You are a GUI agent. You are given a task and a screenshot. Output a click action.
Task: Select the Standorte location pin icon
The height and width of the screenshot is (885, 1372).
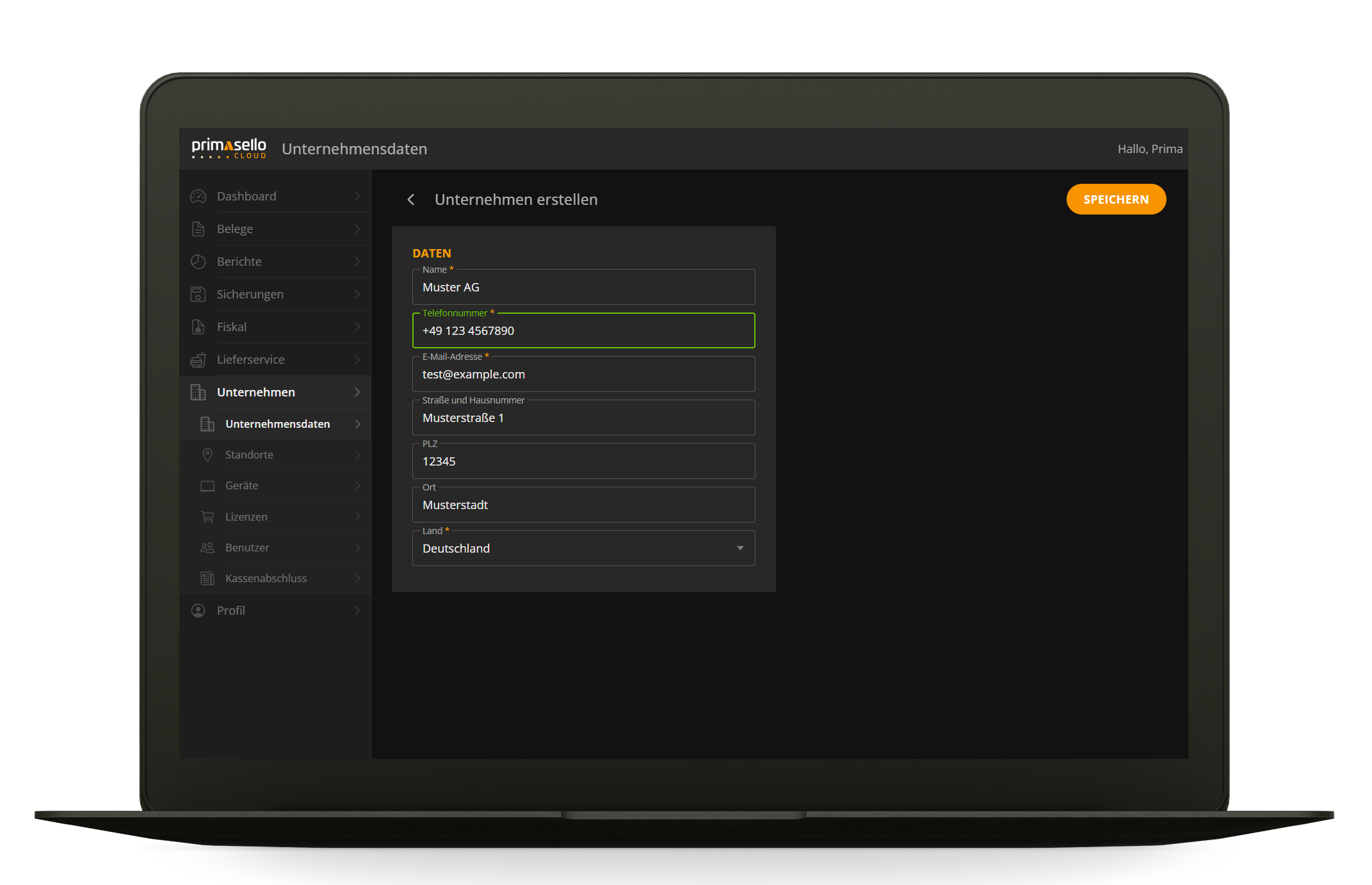[x=207, y=455]
